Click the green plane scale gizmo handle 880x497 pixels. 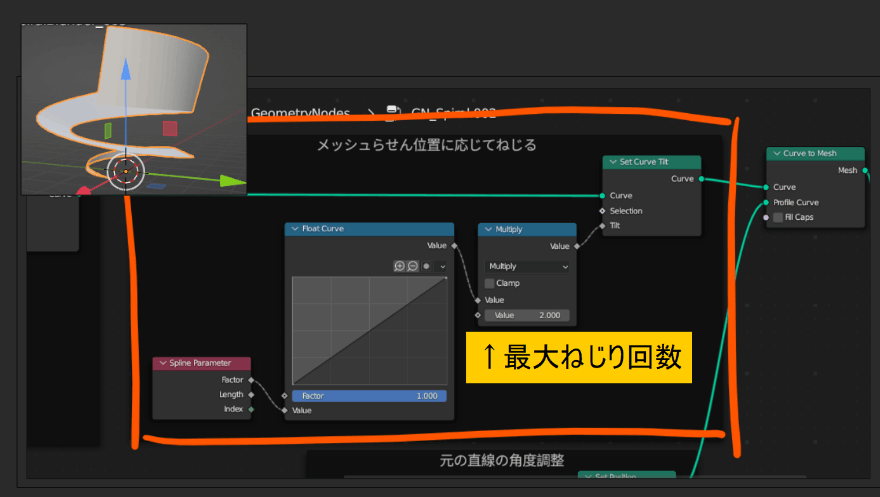tap(108, 131)
